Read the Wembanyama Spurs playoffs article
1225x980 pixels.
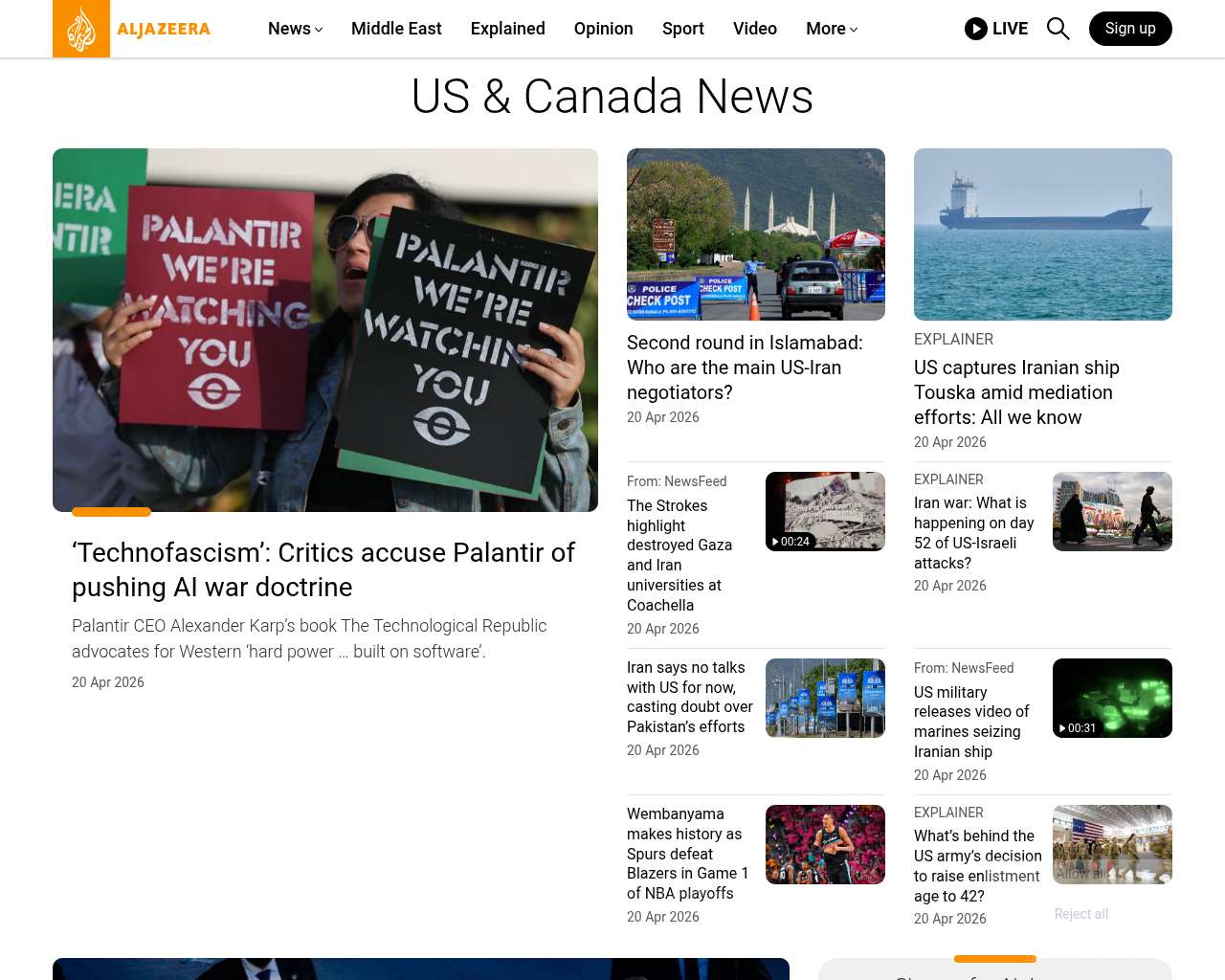point(688,854)
